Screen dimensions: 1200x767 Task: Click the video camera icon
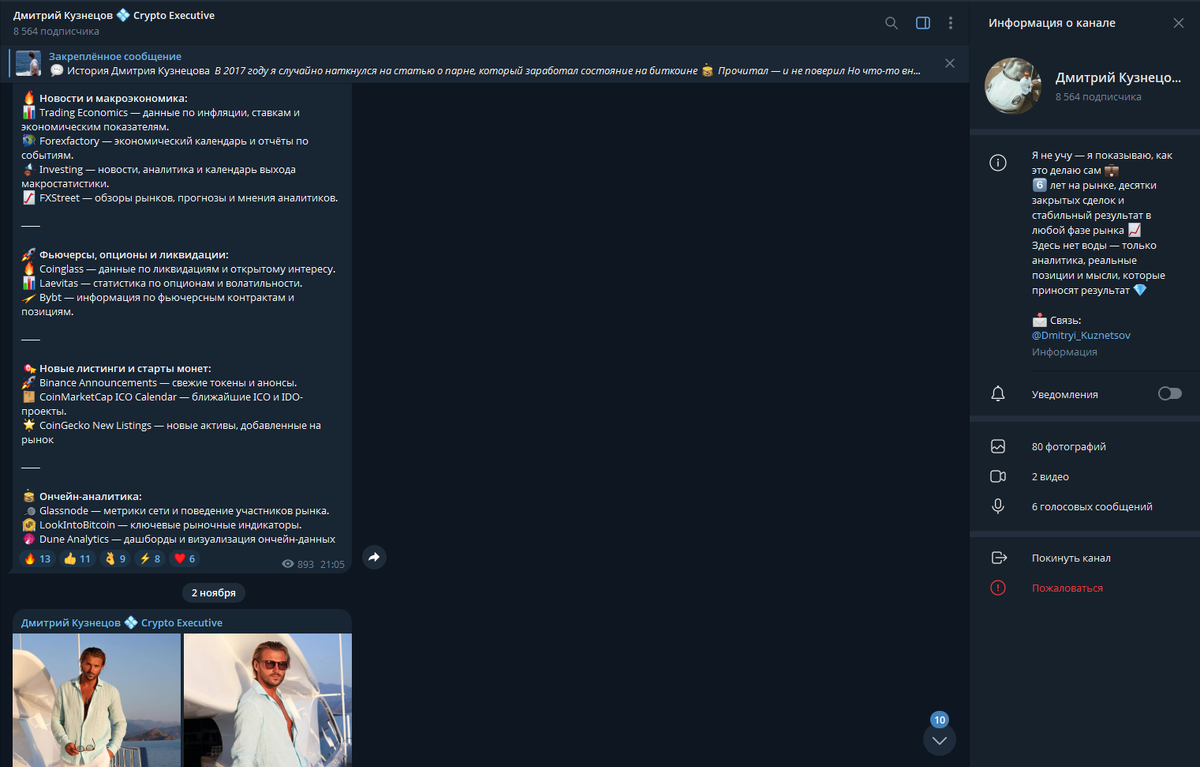pyautogui.click(x=997, y=477)
